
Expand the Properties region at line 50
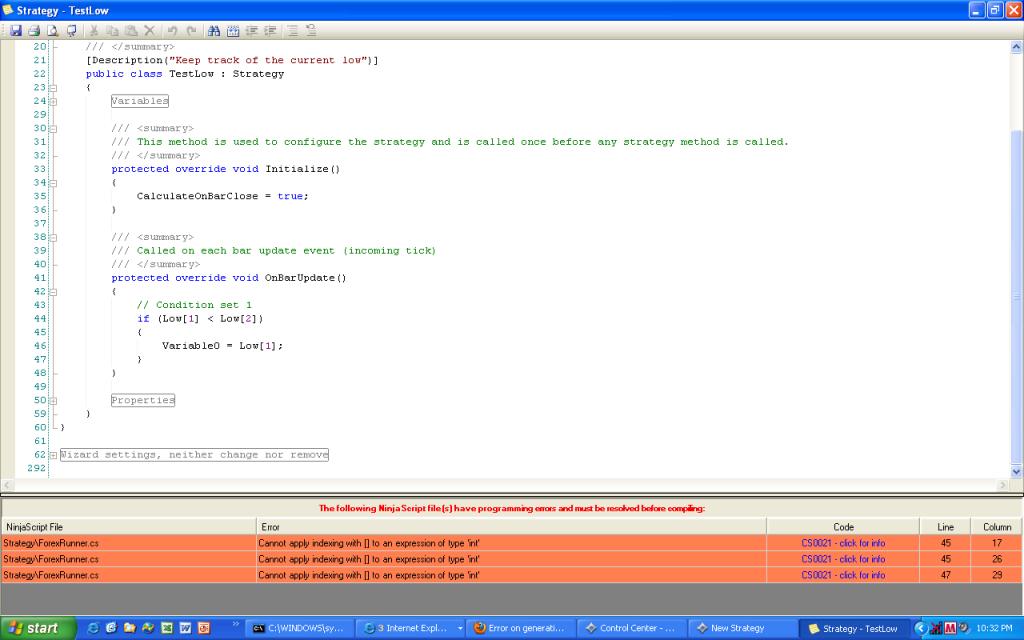coord(54,400)
